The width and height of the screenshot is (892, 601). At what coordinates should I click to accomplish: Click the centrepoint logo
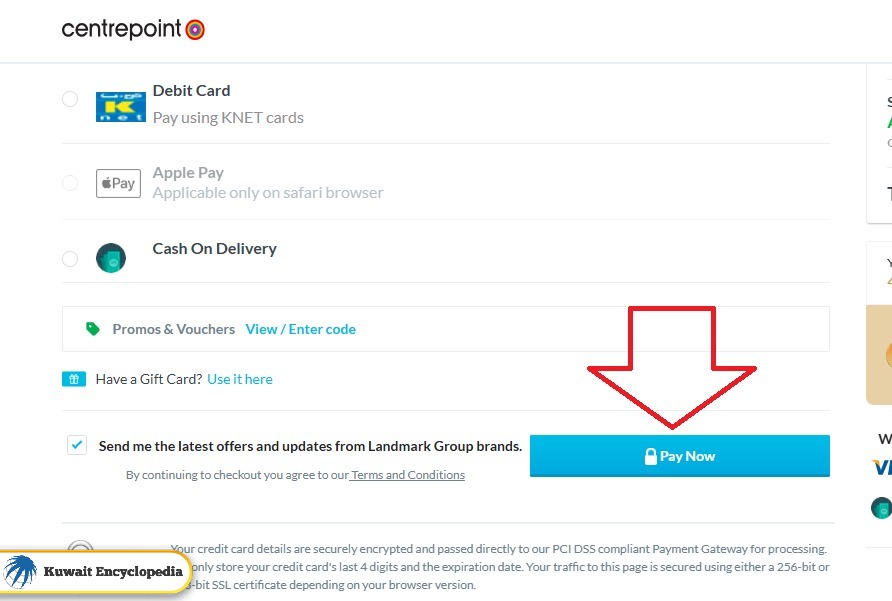coord(133,29)
